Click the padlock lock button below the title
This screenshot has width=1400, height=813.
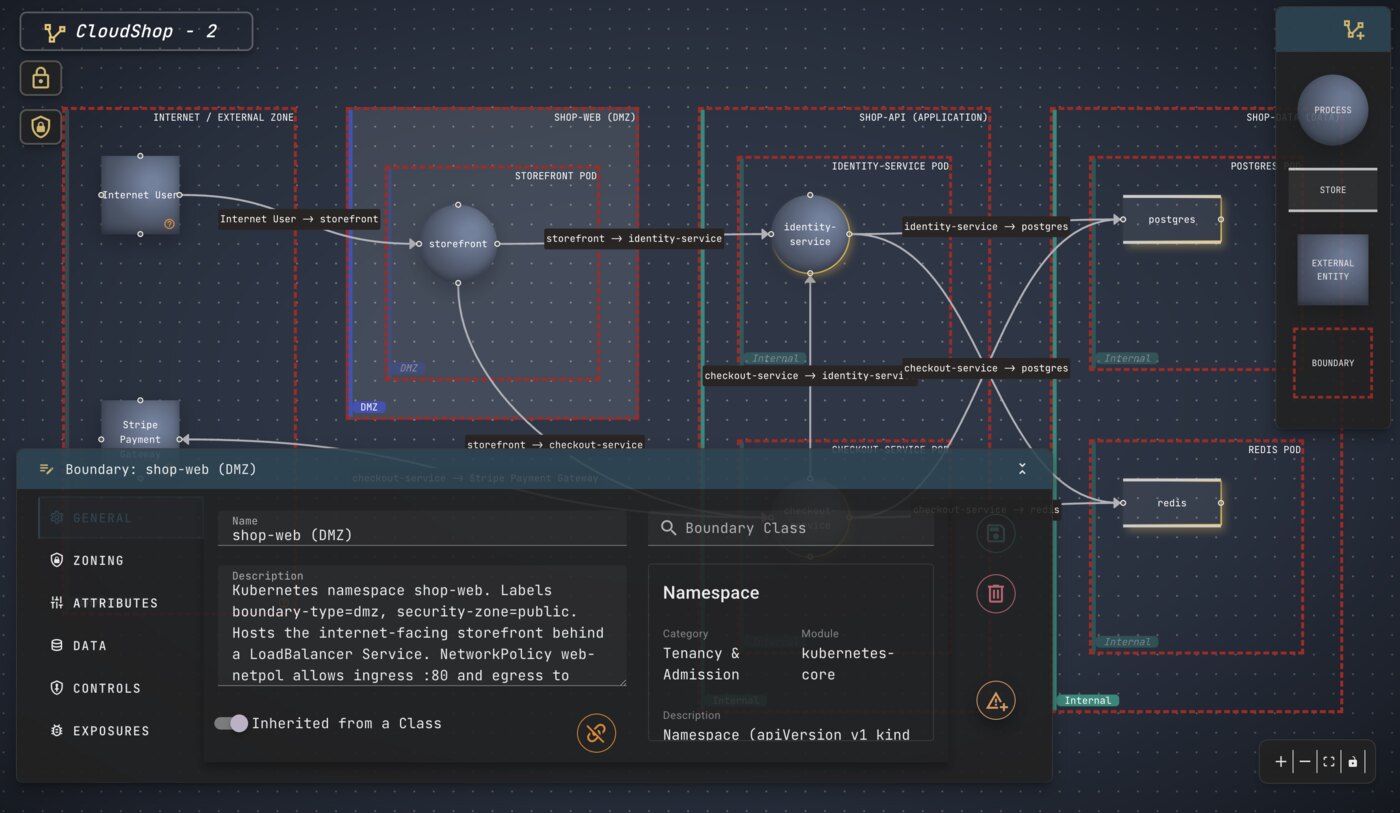[41, 78]
